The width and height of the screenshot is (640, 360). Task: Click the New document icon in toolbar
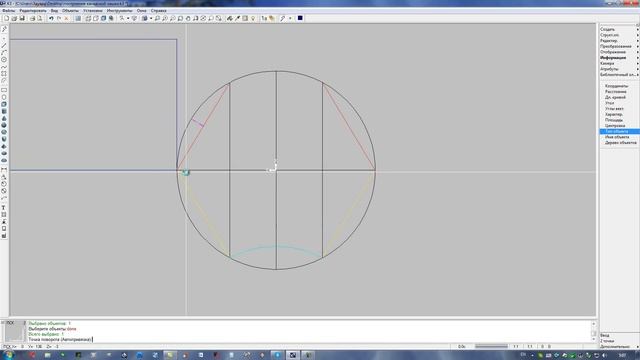7,18
